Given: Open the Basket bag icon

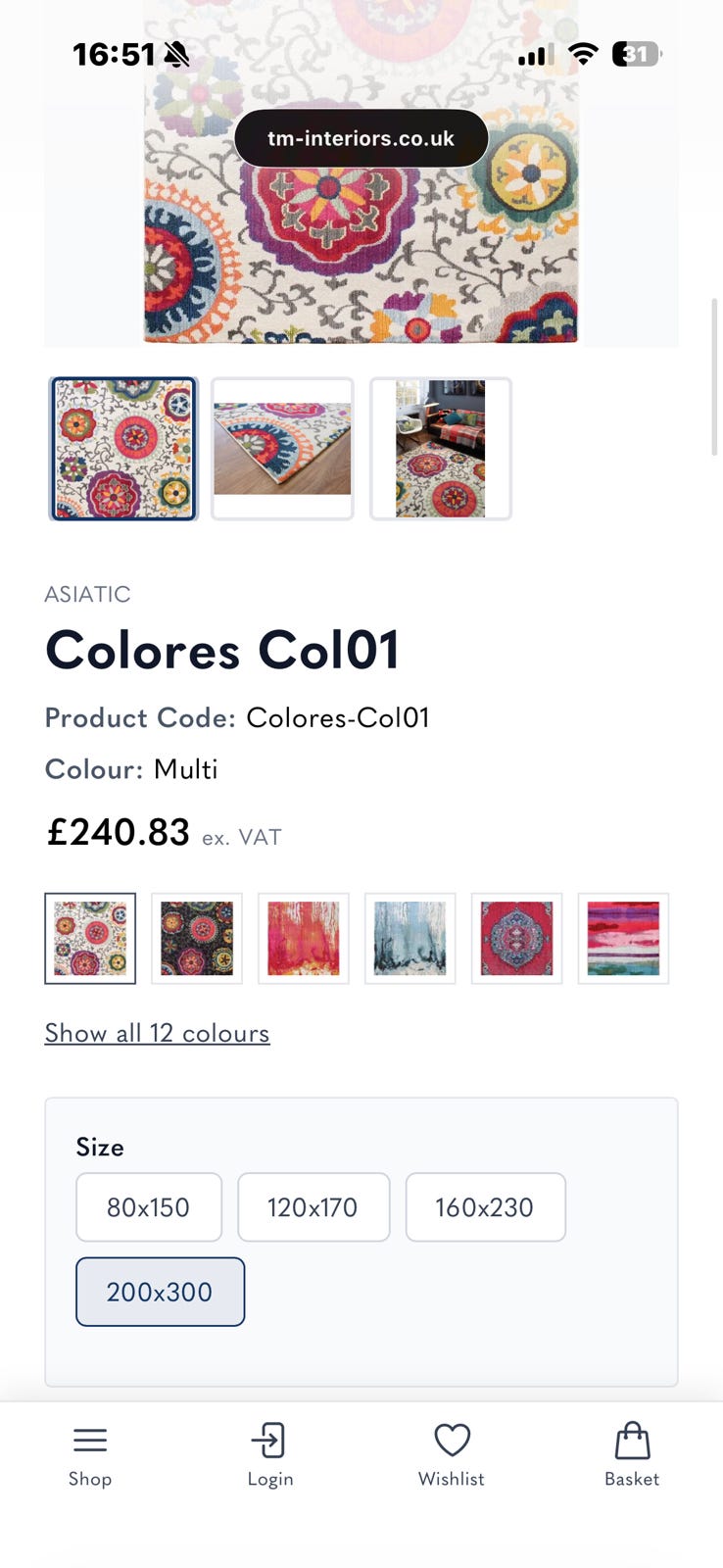Looking at the screenshot, I should tap(632, 1441).
